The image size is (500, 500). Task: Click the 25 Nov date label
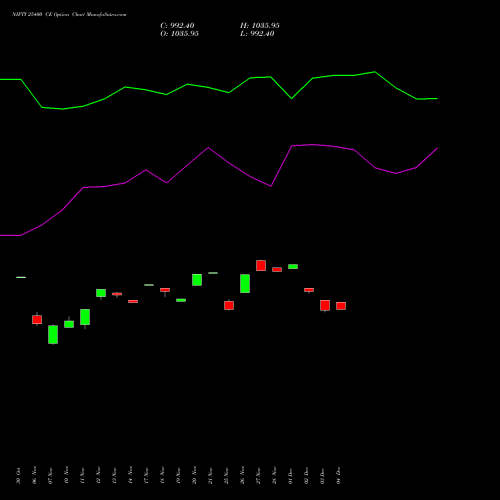[226, 476]
